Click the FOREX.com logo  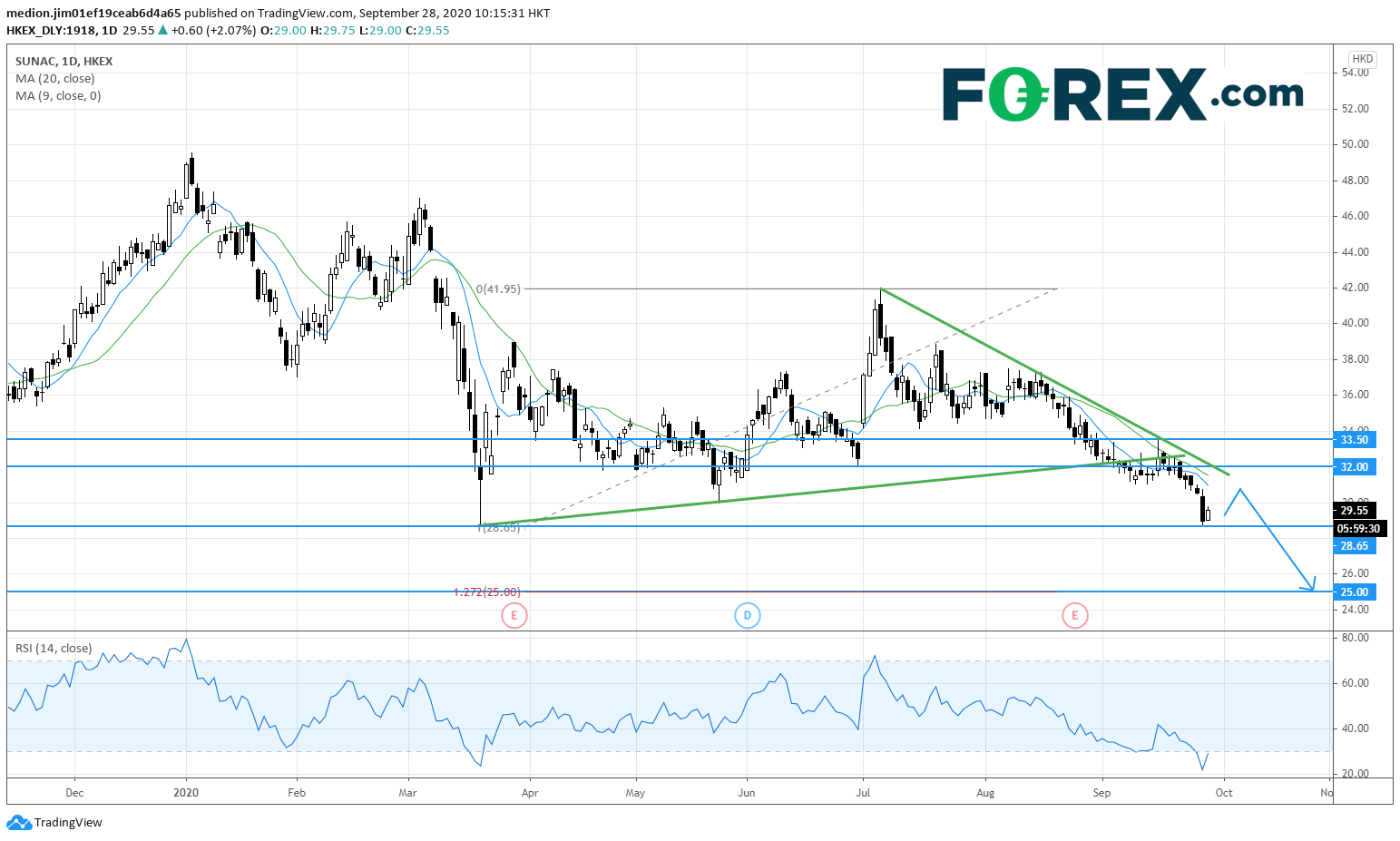coord(1122,94)
